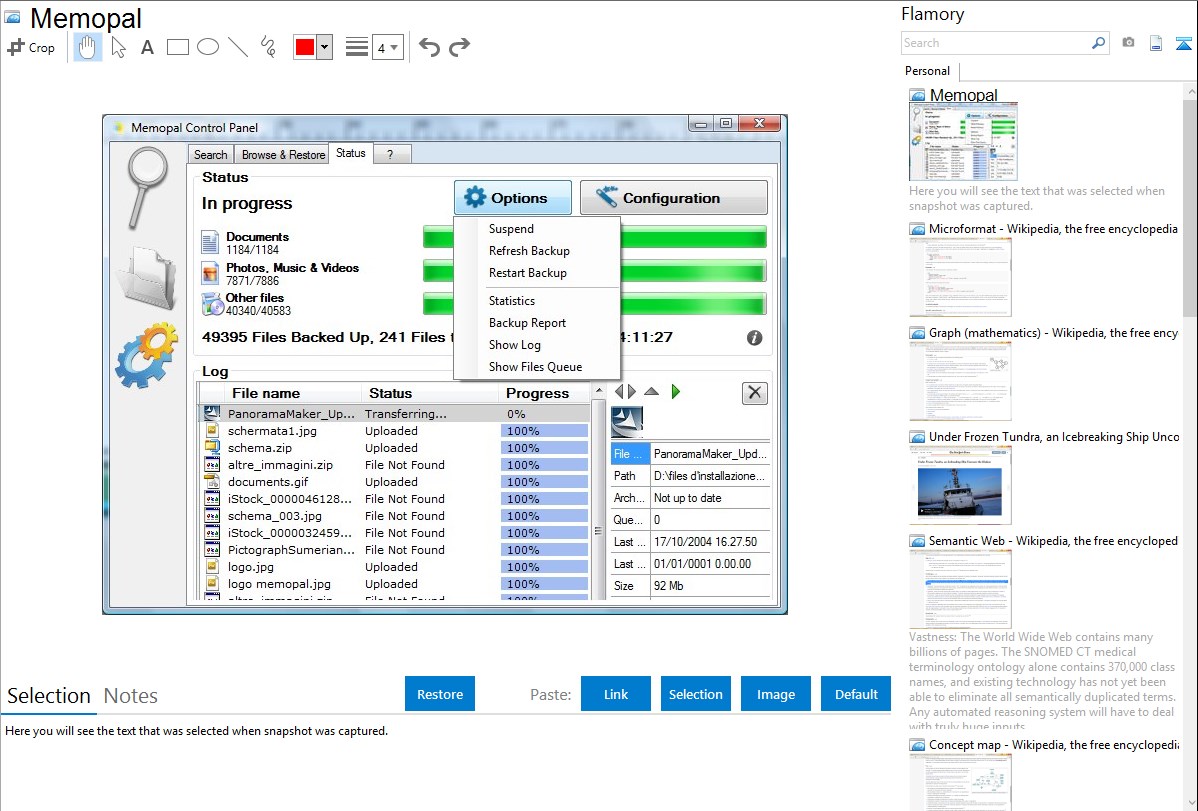Pick the rectangle shape tool
This screenshot has width=1198, height=811.
click(x=178, y=47)
